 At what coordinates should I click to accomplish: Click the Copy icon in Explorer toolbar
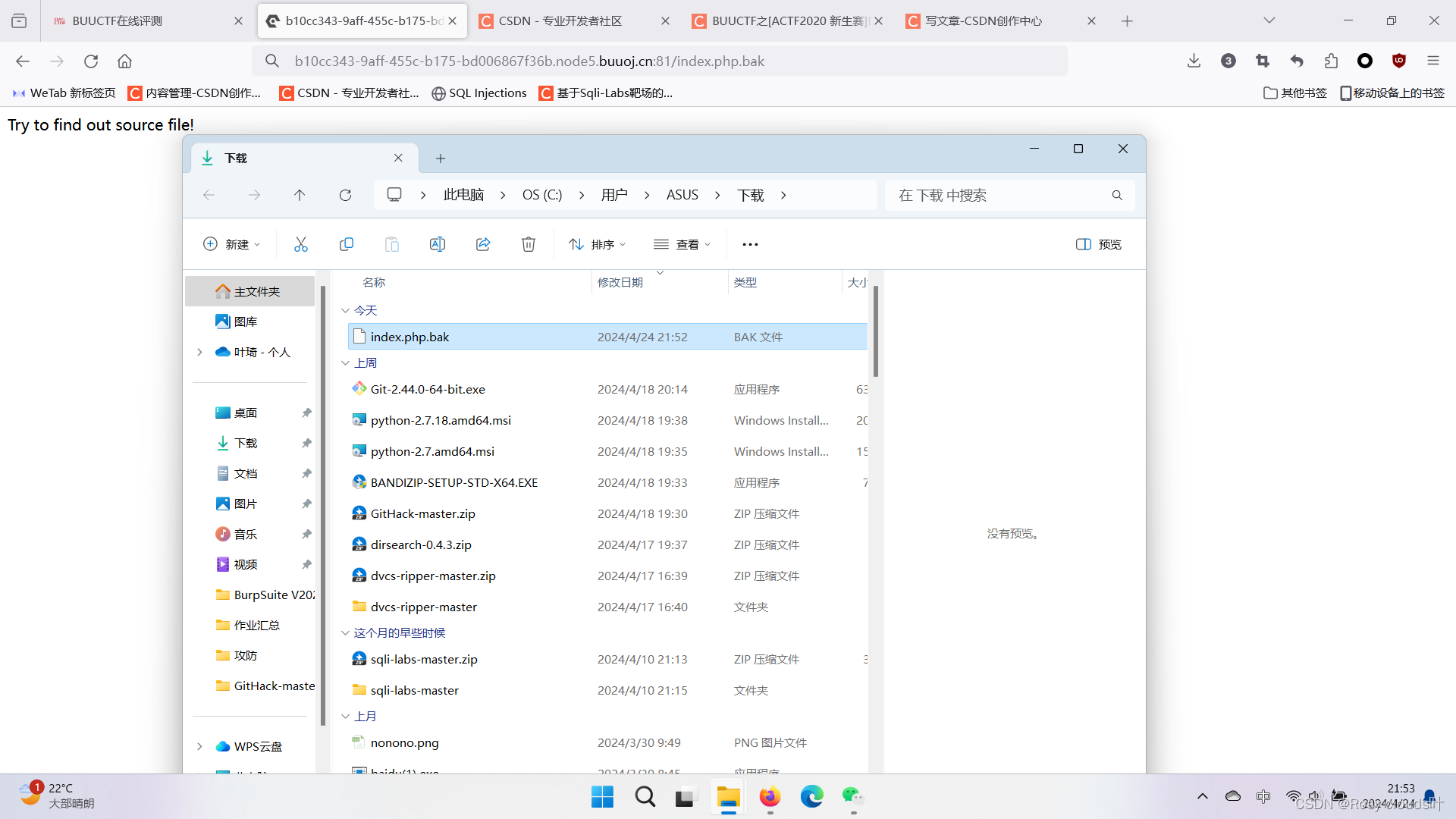coord(347,244)
